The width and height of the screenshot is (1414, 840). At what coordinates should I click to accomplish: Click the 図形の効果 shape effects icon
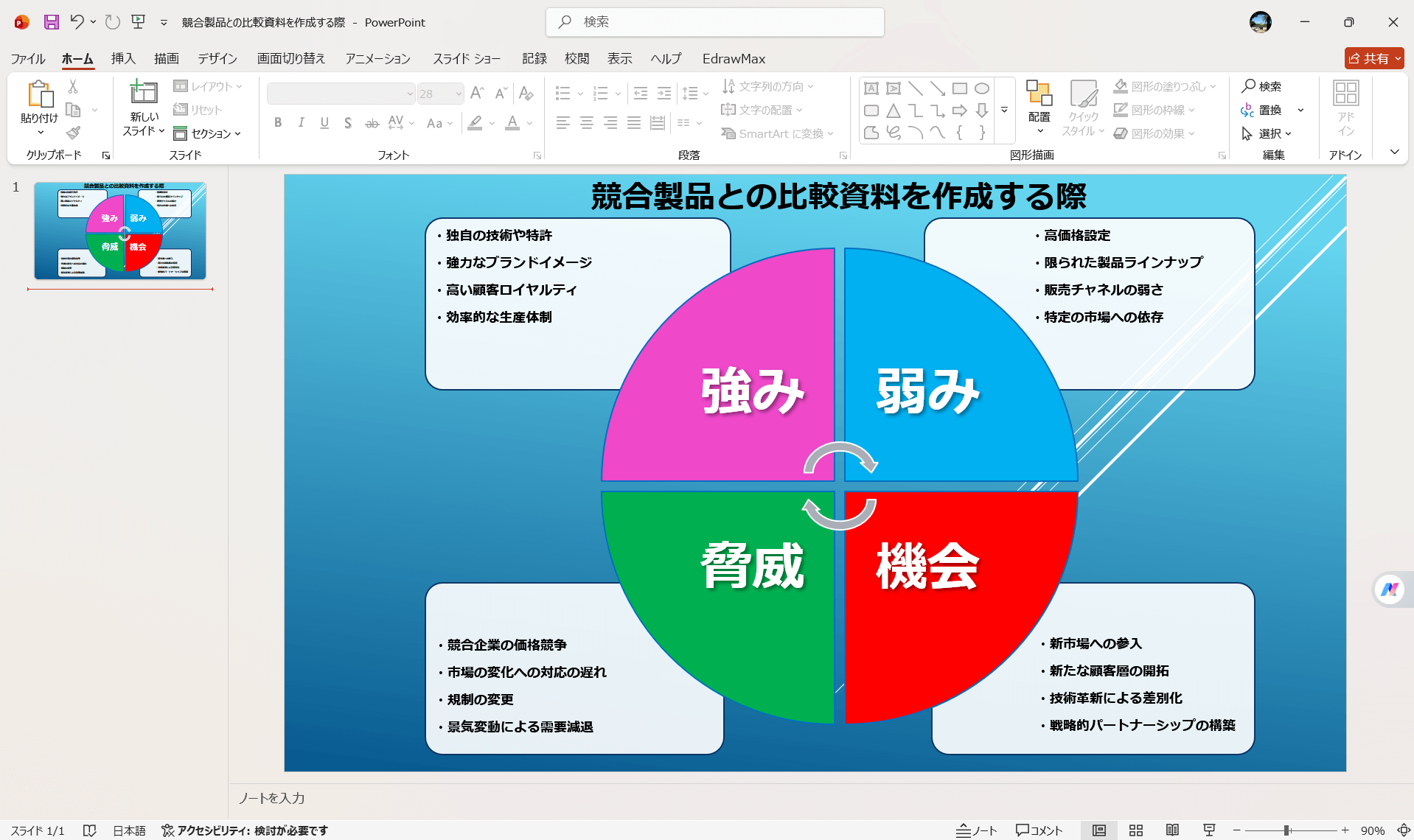[1121, 133]
